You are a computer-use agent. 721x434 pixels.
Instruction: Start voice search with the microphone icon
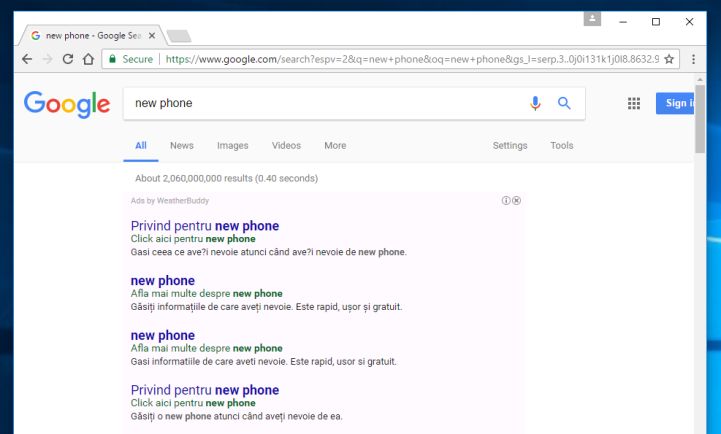pos(536,103)
